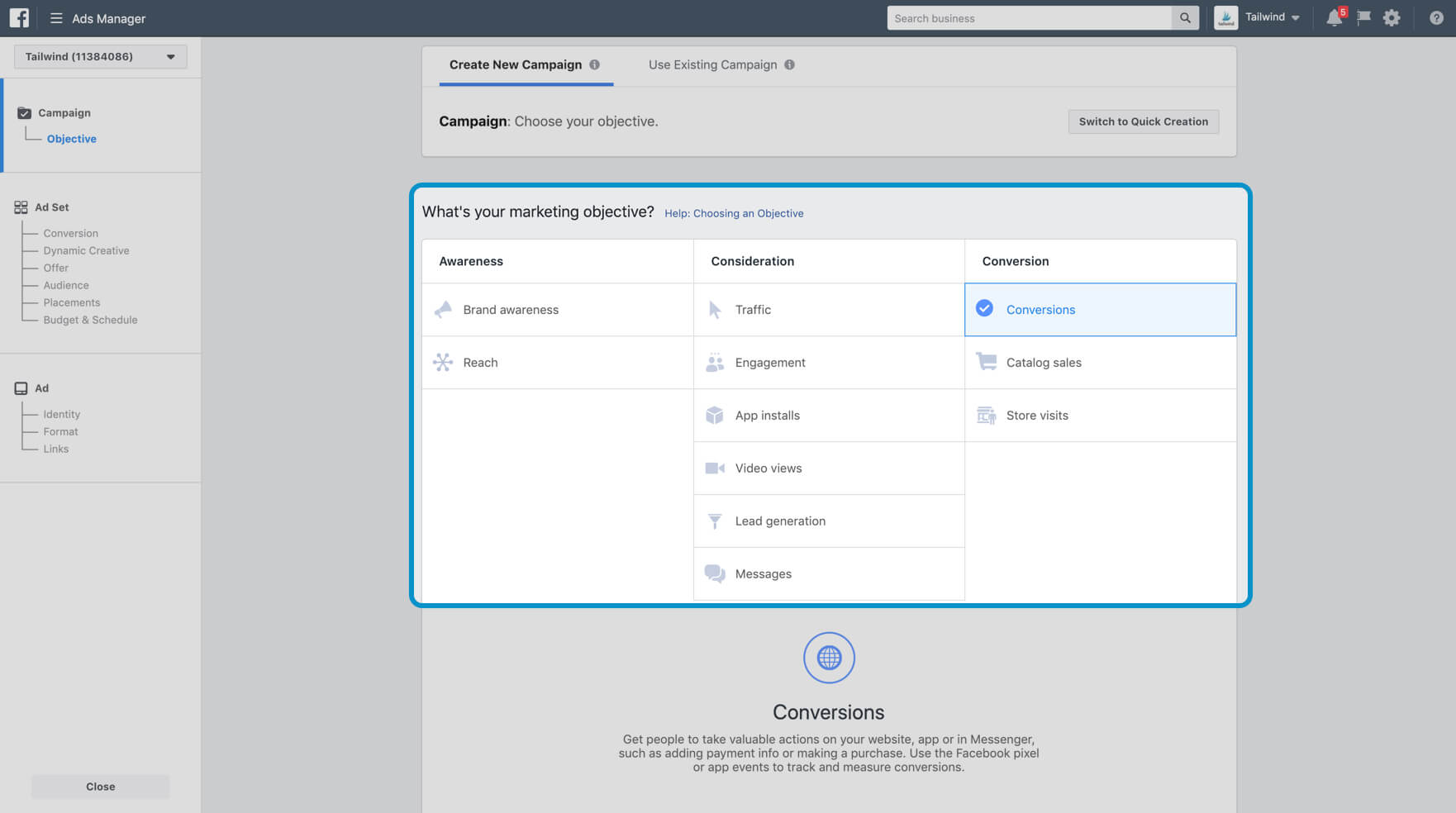Open the Audience section under Ad Set
This screenshot has width=1456, height=813.
[x=66, y=285]
